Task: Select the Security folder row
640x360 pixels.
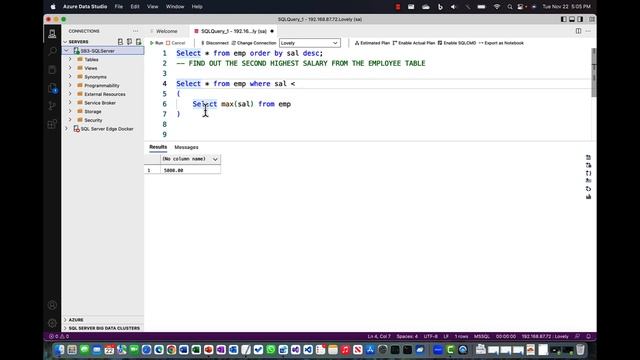Action: tap(103, 120)
